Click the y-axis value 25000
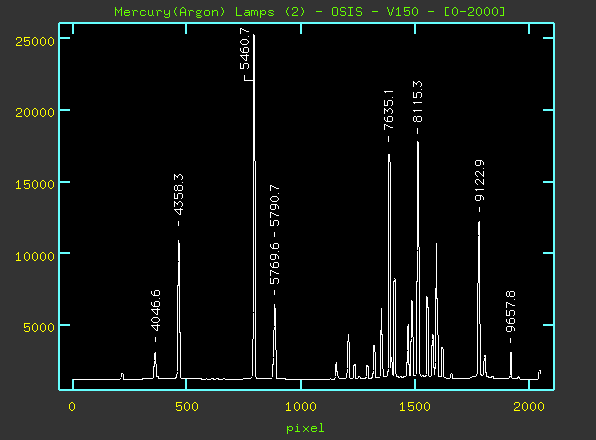Viewport: 596px width, 440px height. click(35, 41)
